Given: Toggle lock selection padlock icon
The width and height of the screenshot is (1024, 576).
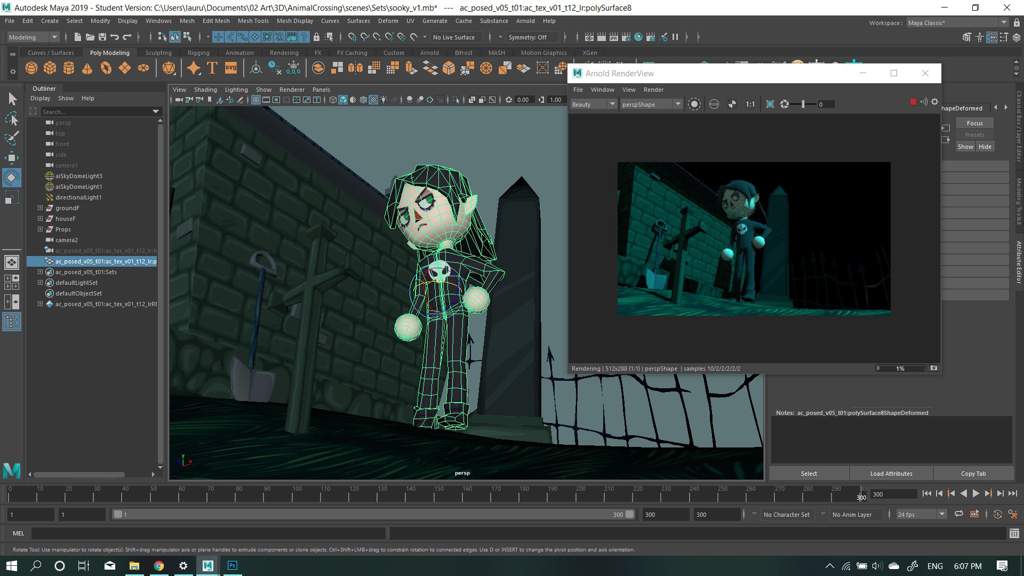Looking at the screenshot, I should (317, 37).
